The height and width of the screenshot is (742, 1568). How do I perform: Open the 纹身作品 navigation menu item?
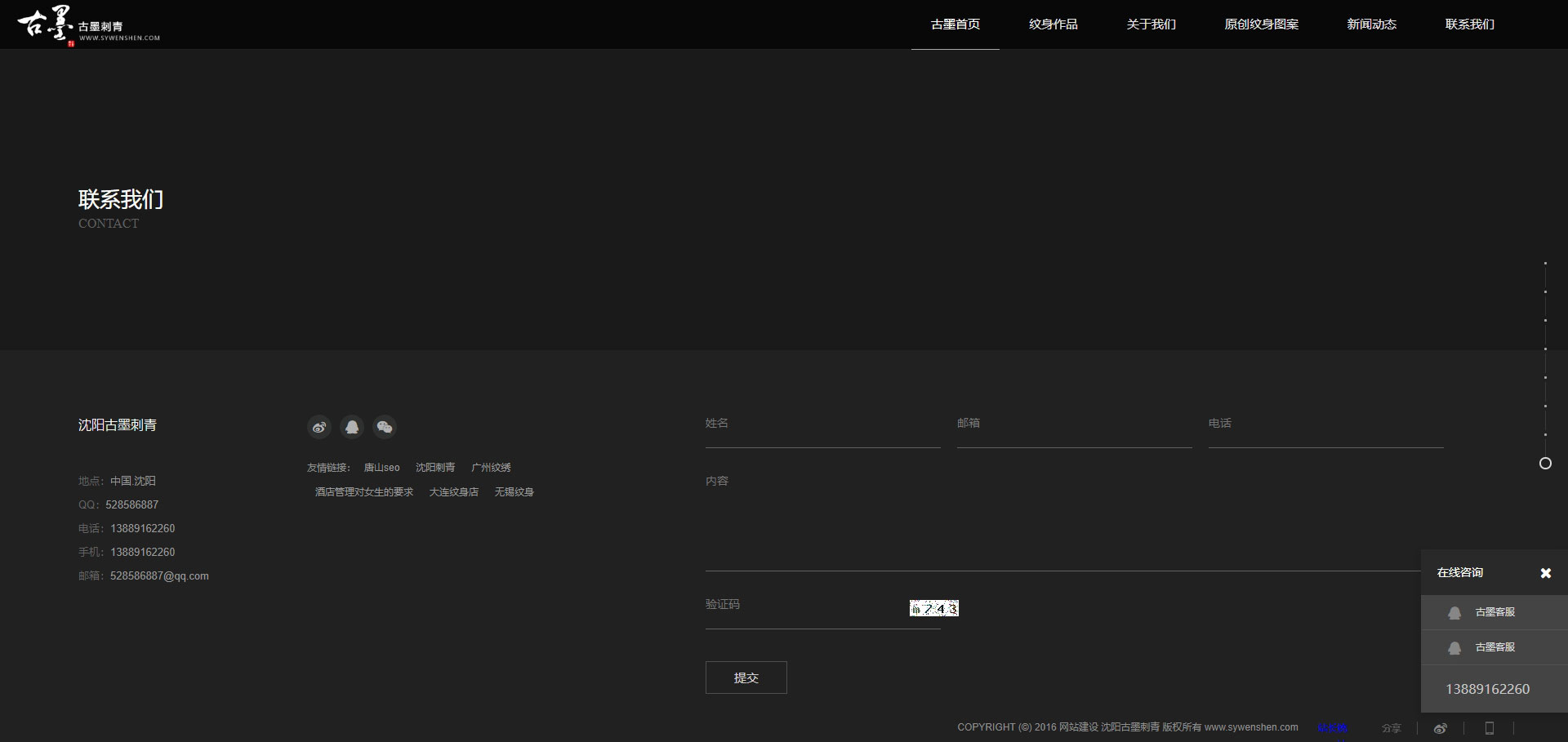[1053, 24]
